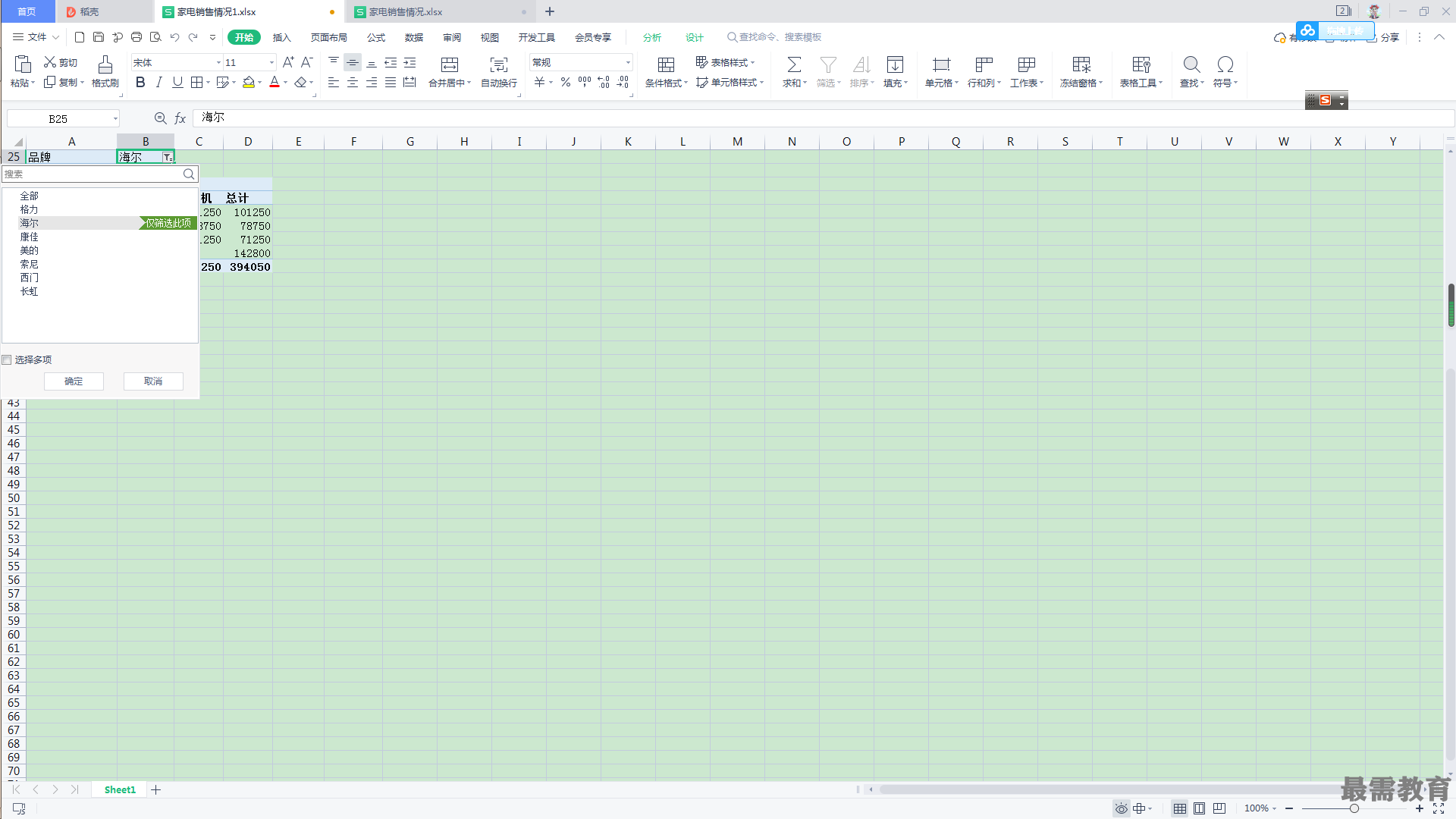Click the Paste icon
The width and height of the screenshot is (1456, 819).
[23, 65]
